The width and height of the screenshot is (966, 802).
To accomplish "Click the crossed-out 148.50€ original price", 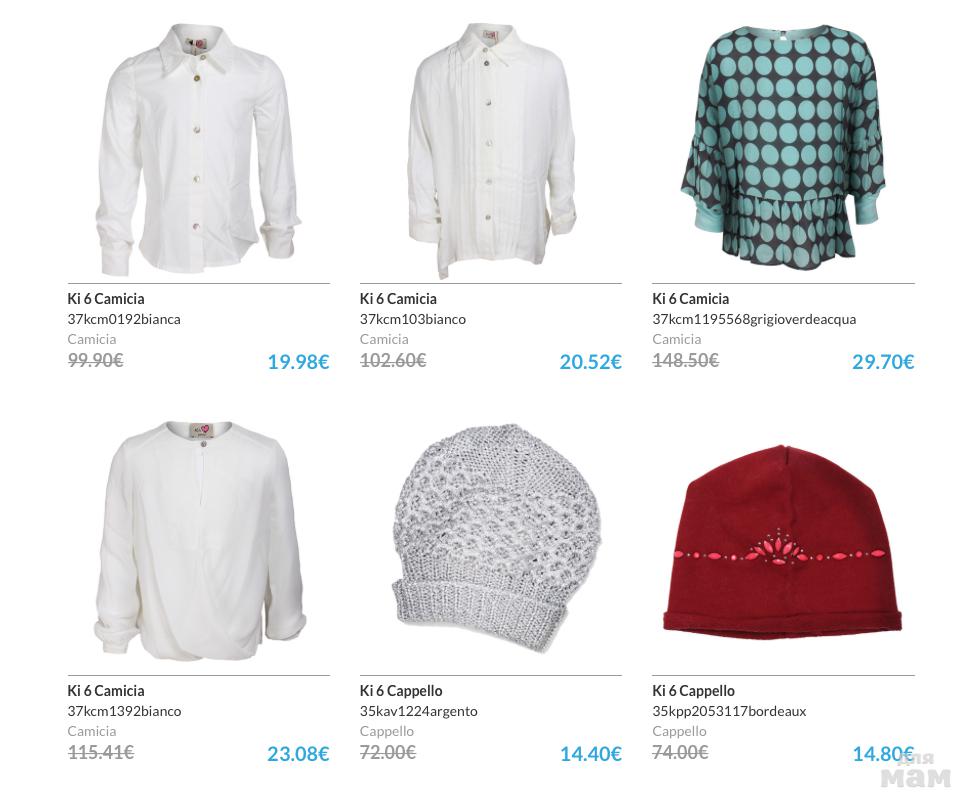I will coord(686,360).
